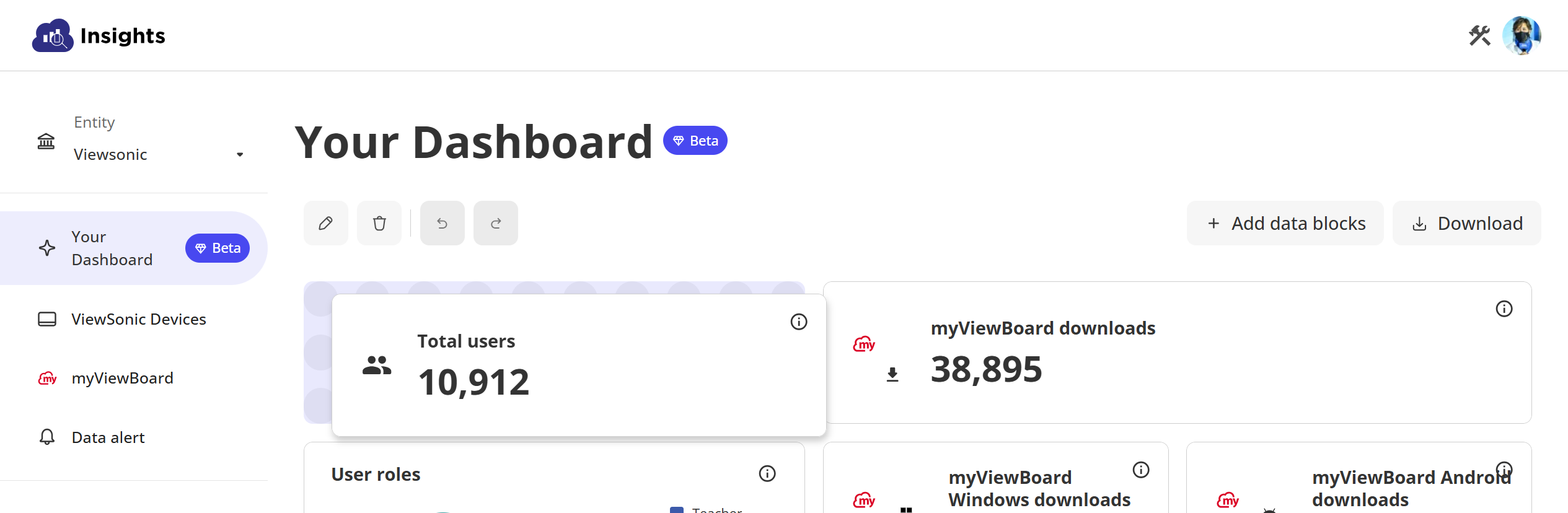Click Add data blocks button
The image size is (1568, 513).
[1285, 223]
